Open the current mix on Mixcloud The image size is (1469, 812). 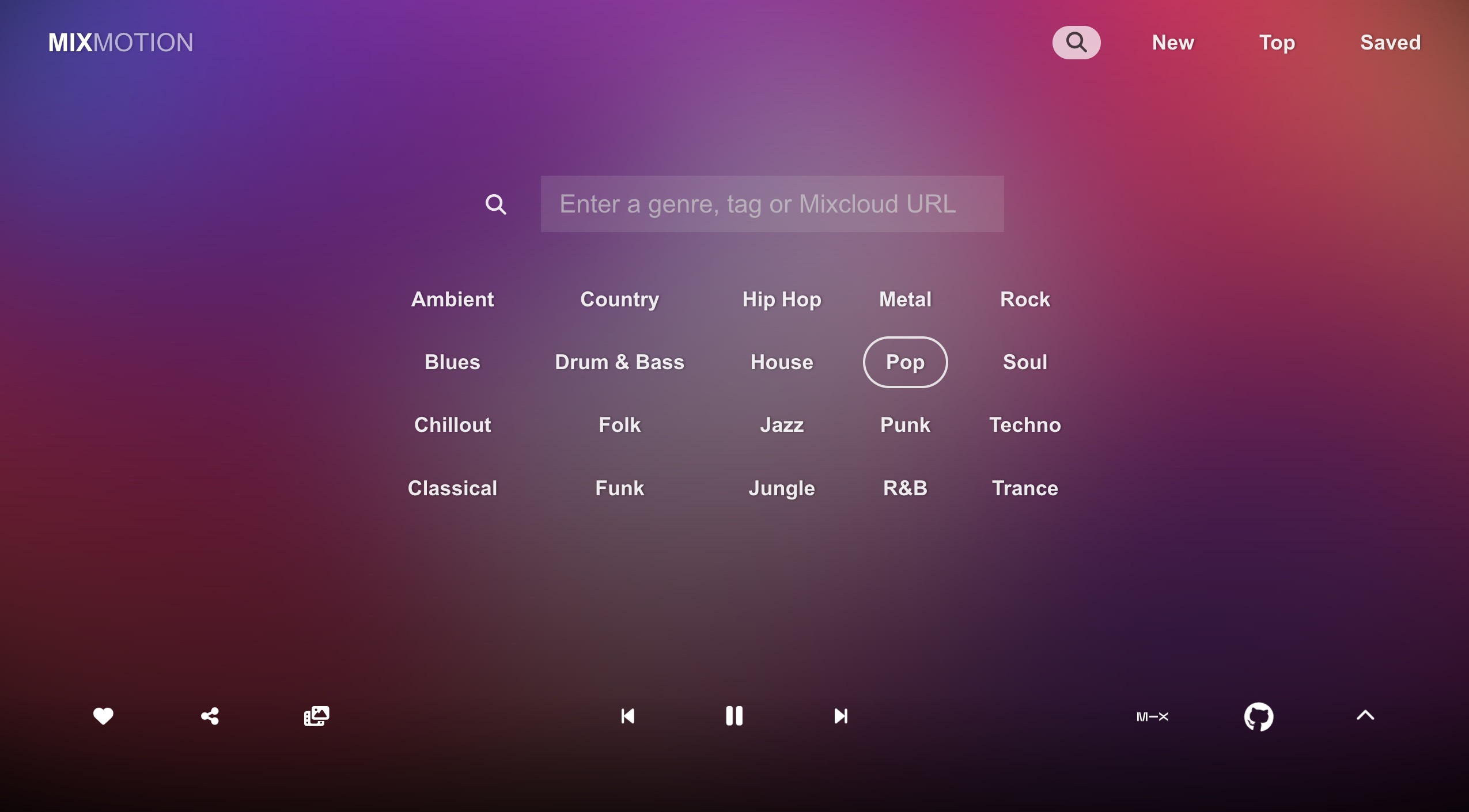1152,716
